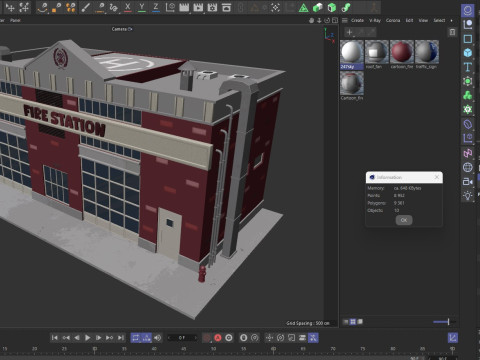
Task: Toggle the Y axis lock
Action: 142,7
